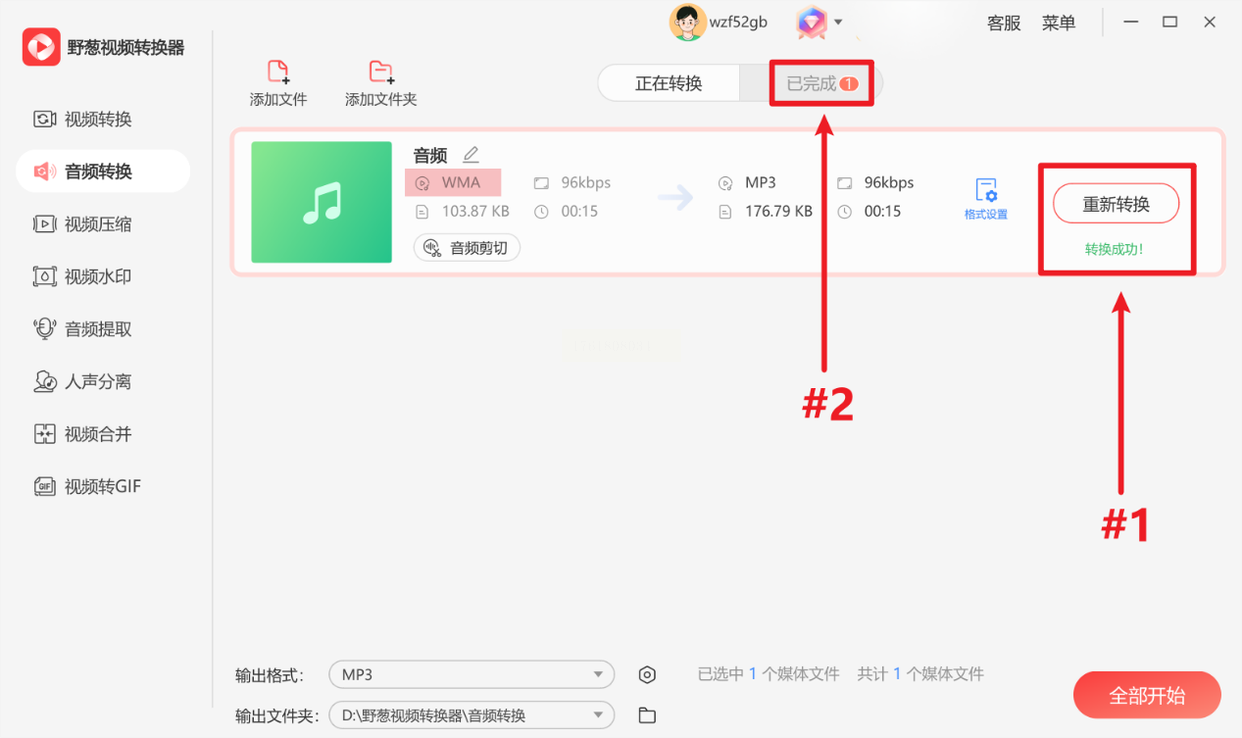The width and height of the screenshot is (1242, 738).
Task: Open the 输出文件夹 path dropdown
Action: 472,715
